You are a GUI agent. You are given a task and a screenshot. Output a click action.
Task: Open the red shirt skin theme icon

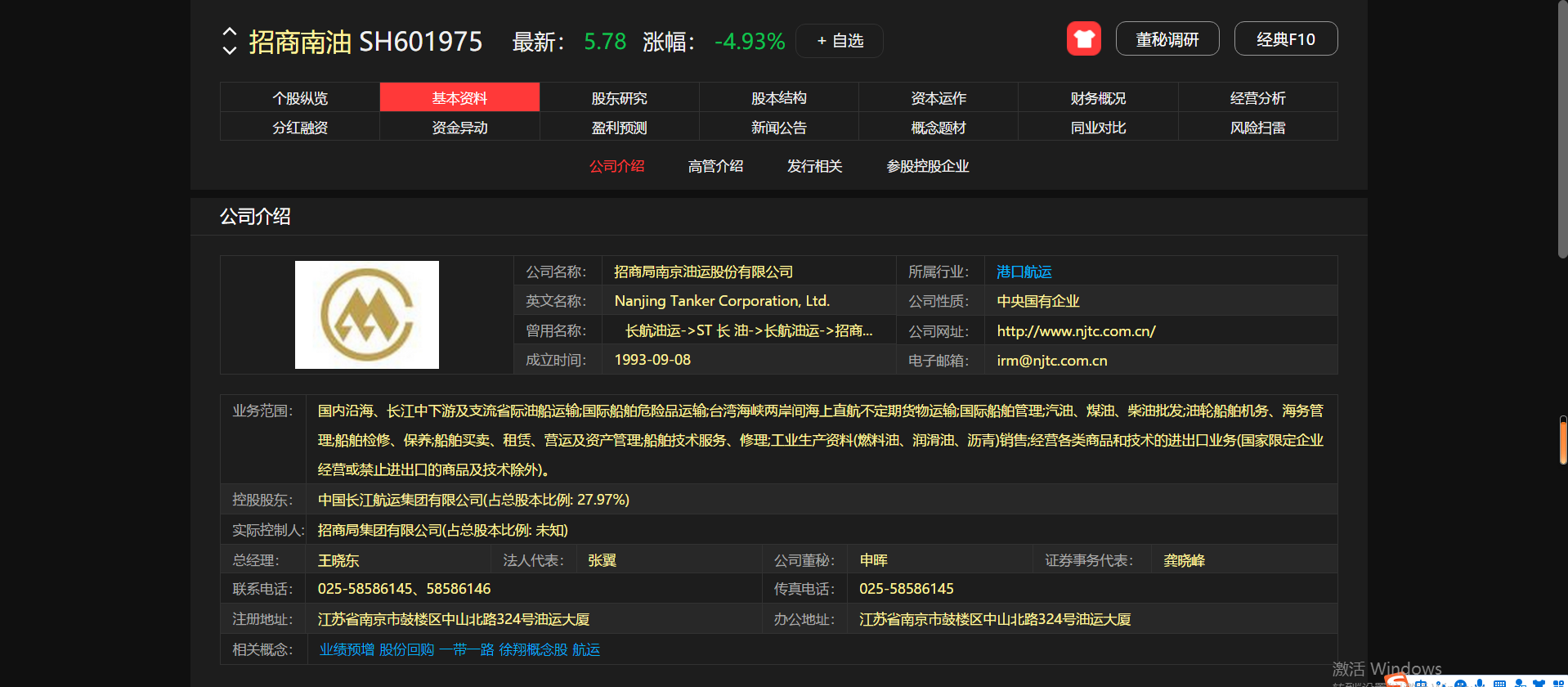[1083, 38]
